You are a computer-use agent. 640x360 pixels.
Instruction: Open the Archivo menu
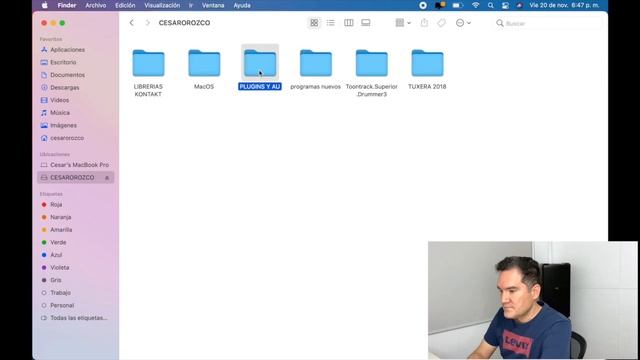[96, 5]
